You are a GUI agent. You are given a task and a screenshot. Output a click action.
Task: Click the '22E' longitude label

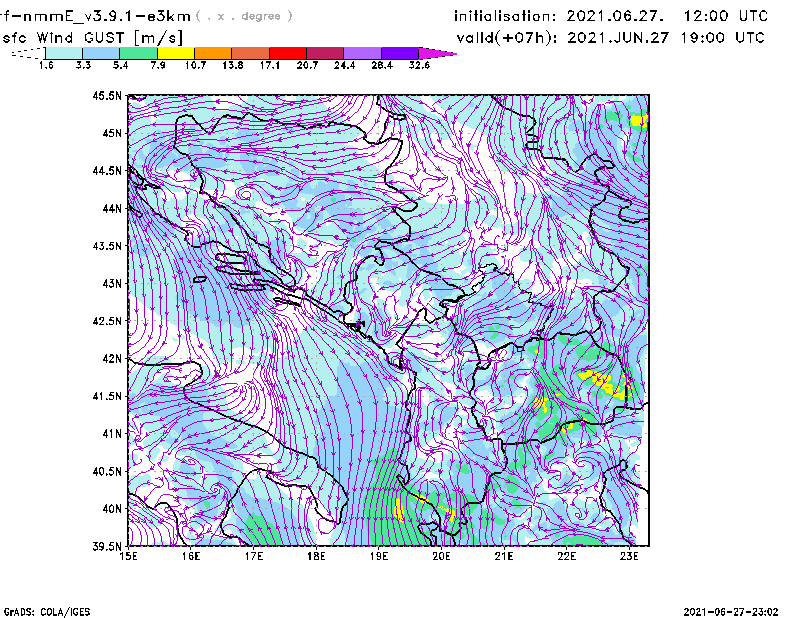click(x=566, y=556)
